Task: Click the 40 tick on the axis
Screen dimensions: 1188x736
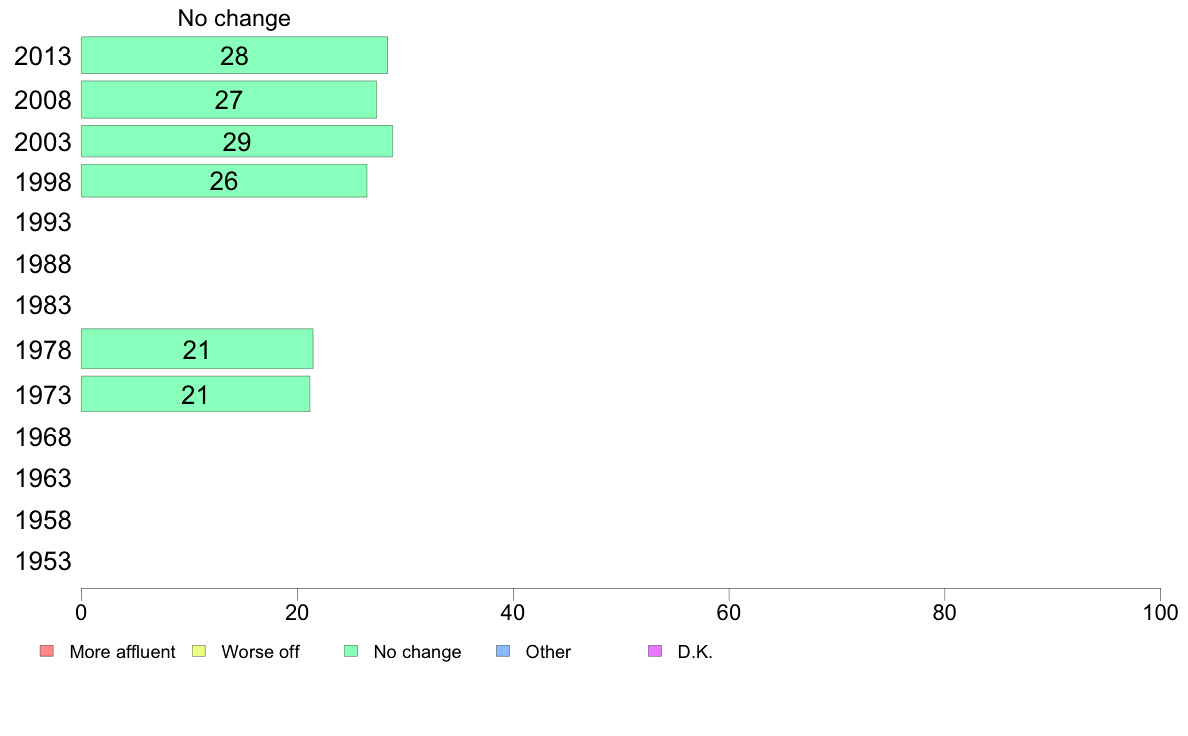Action: (x=513, y=612)
